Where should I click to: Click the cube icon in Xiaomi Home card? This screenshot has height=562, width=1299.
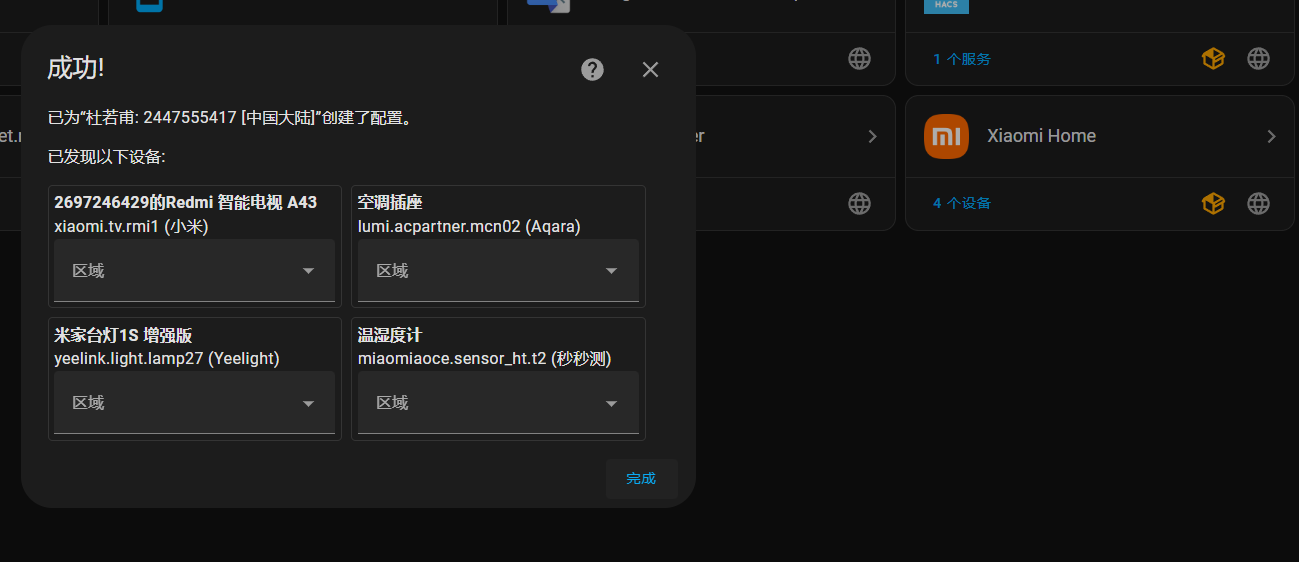click(1213, 203)
